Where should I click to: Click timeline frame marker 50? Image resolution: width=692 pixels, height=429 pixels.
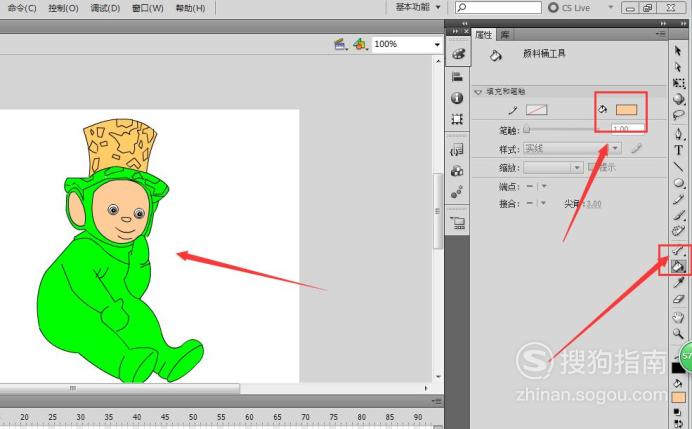point(193,417)
